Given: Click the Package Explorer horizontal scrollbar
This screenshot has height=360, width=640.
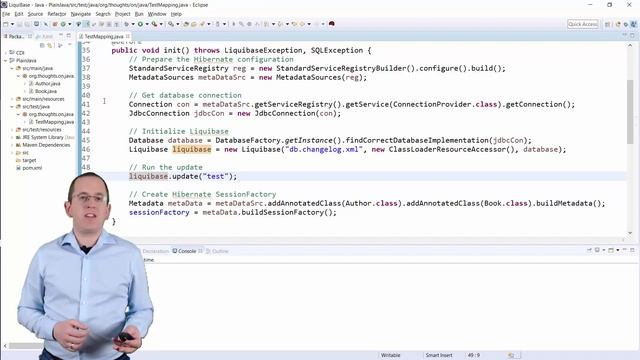Looking at the screenshot, I should click(x=25, y=346).
